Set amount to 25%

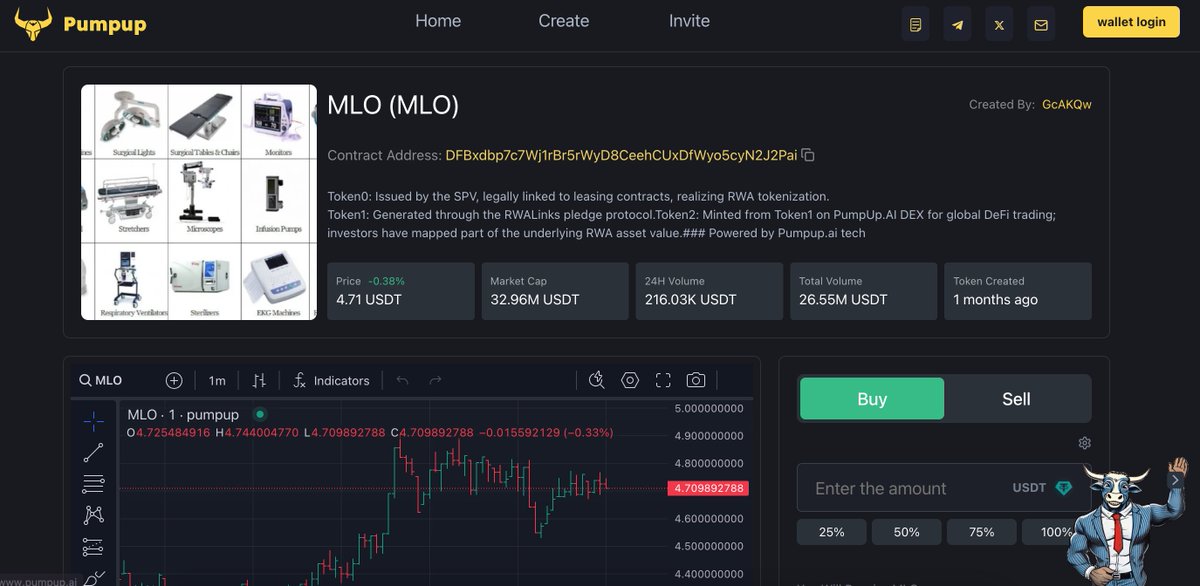[832, 532]
